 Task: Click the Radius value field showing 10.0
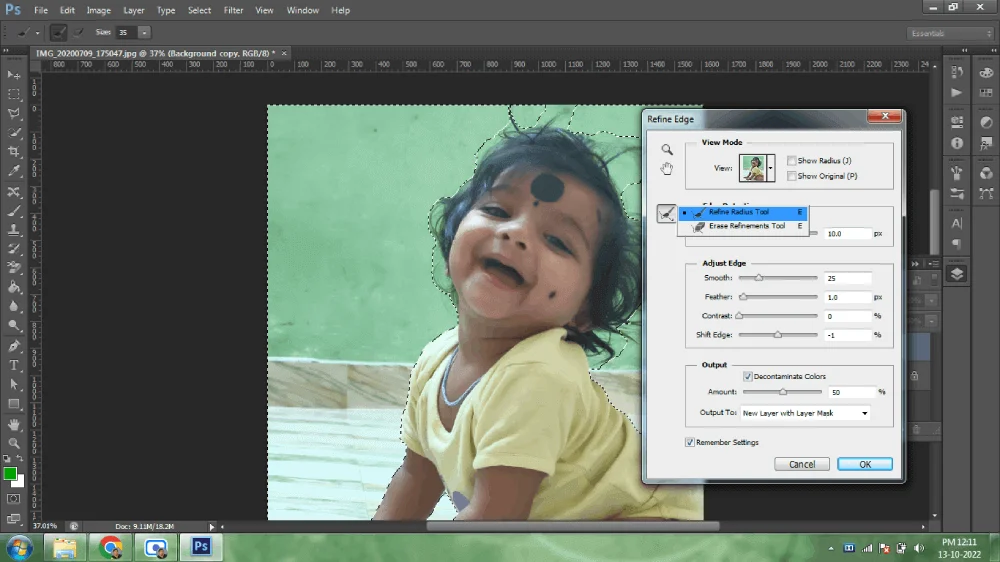[x=847, y=234]
